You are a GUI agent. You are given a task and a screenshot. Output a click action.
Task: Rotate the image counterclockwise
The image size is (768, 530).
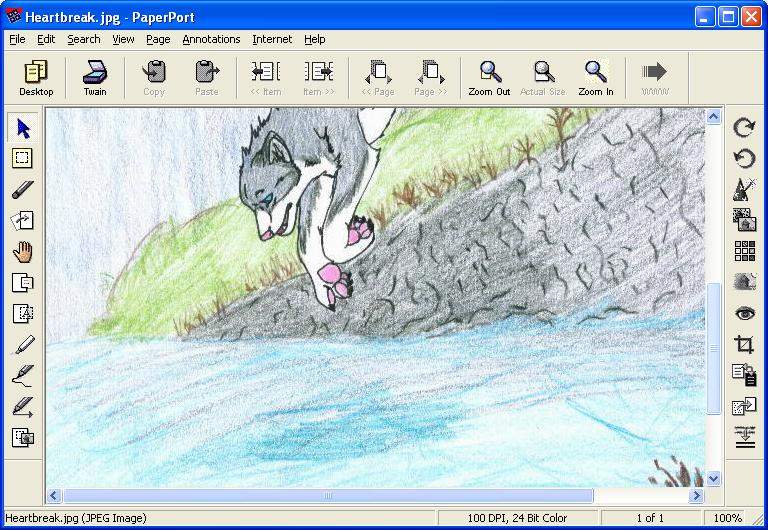point(744,158)
